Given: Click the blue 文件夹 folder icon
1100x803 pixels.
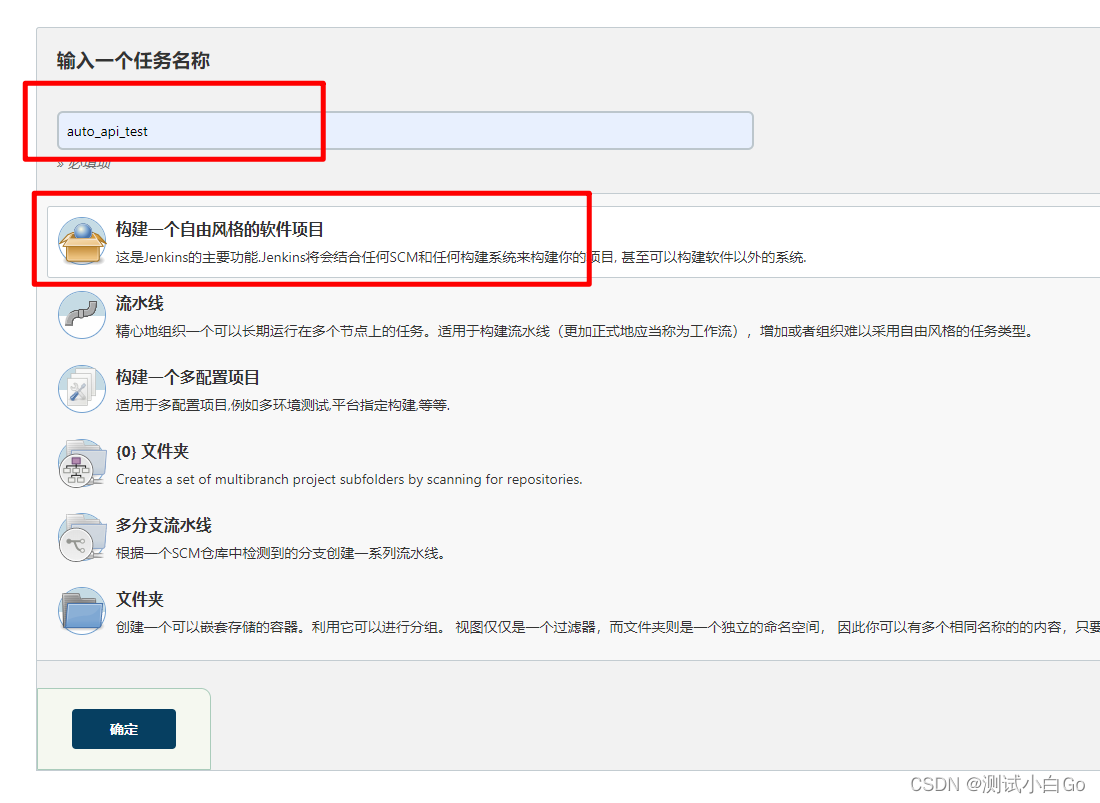Looking at the screenshot, I should pos(82,611).
